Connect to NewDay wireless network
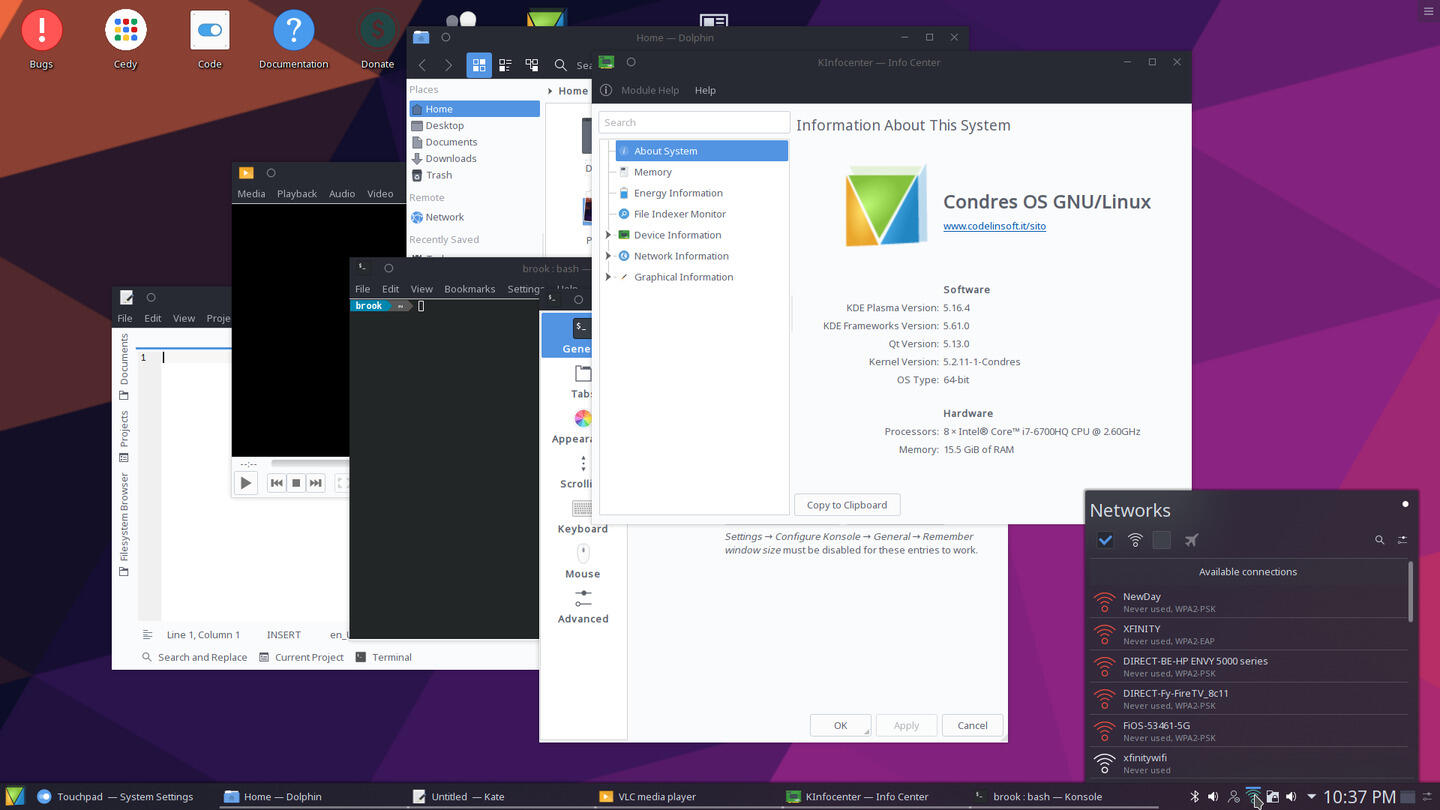 pos(1248,602)
